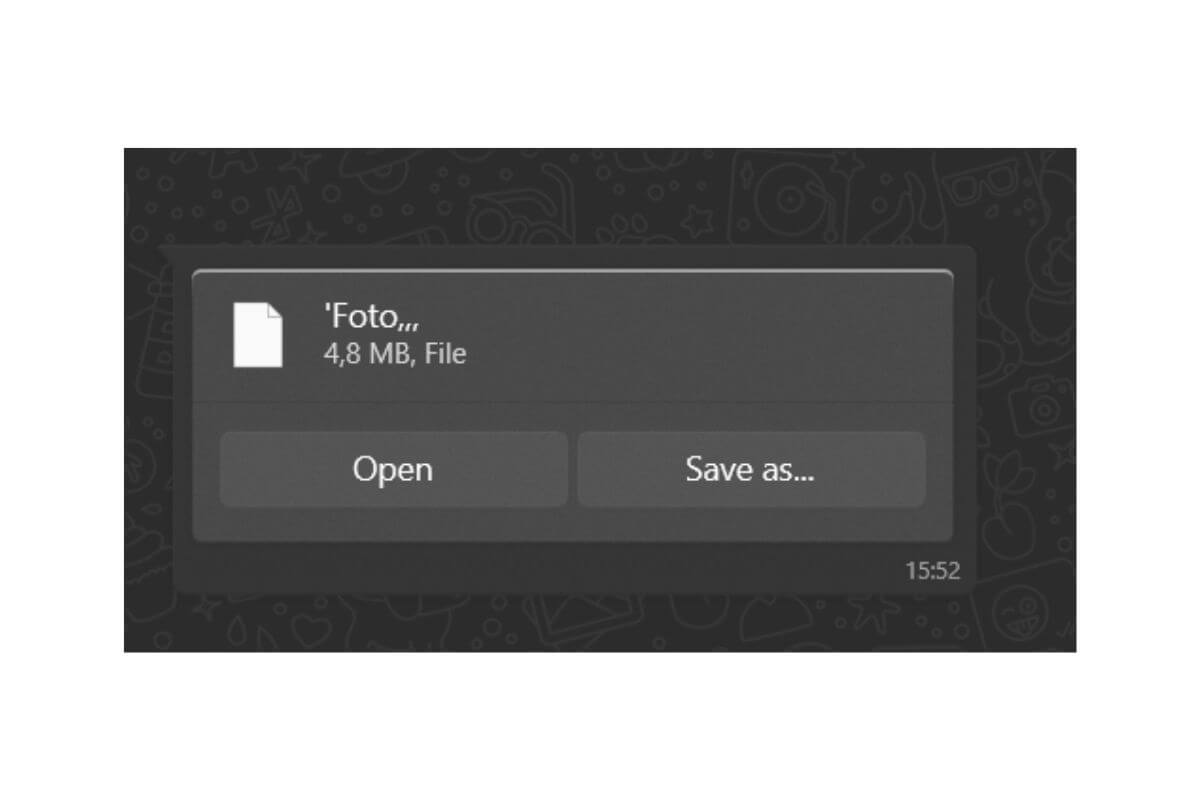Image resolution: width=1200 pixels, height=800 pixels.
Task: Click the 4,8 MB, File size label
Action: (395, 354)
